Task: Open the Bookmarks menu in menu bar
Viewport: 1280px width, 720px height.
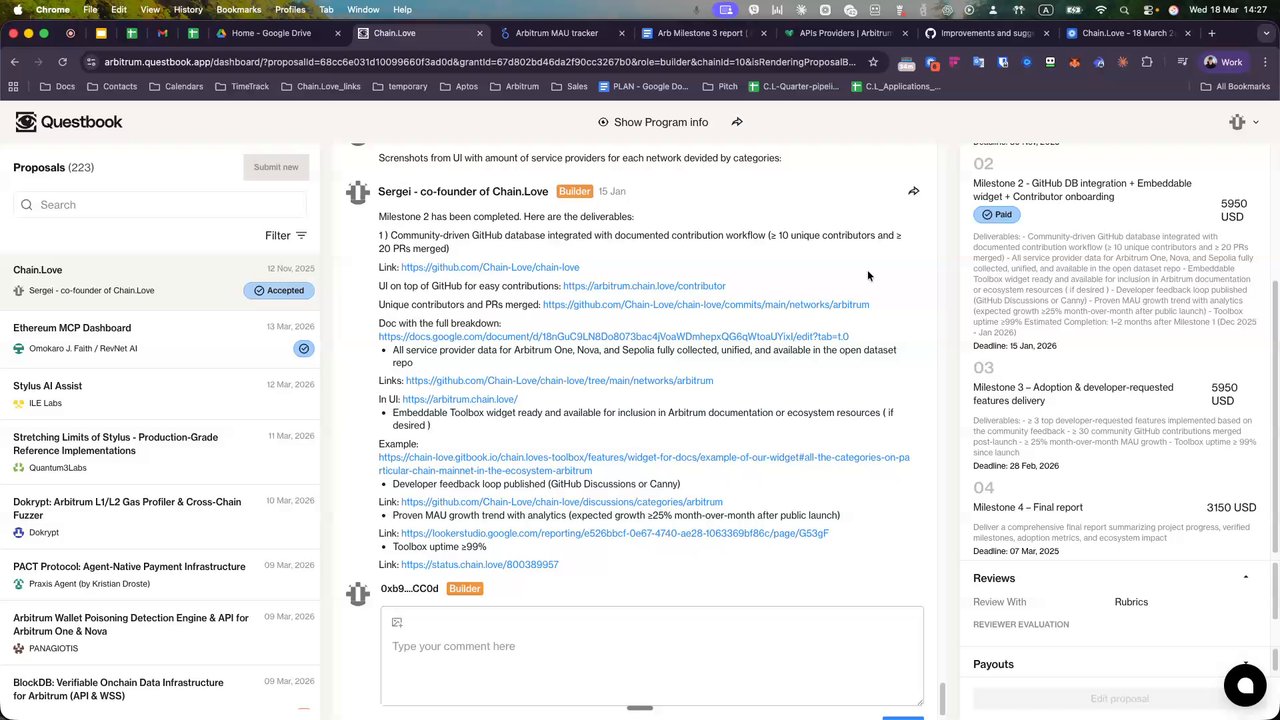Action: pos(238,10)
